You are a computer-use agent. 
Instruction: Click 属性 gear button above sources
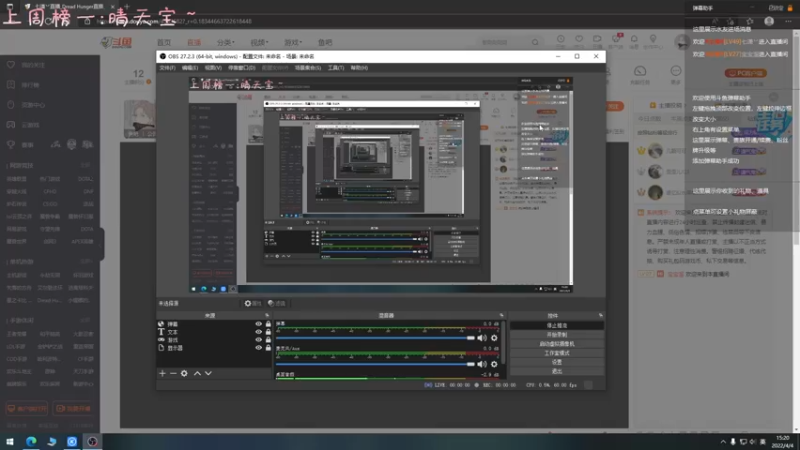[253, 303]
